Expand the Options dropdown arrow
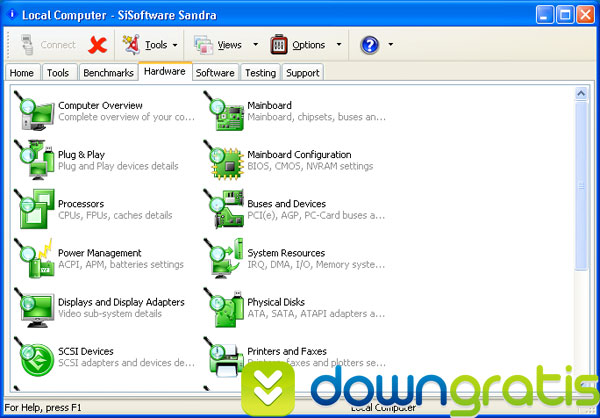Screen dimensions: 600x418 pyautogui.click(x=338, y=45)
